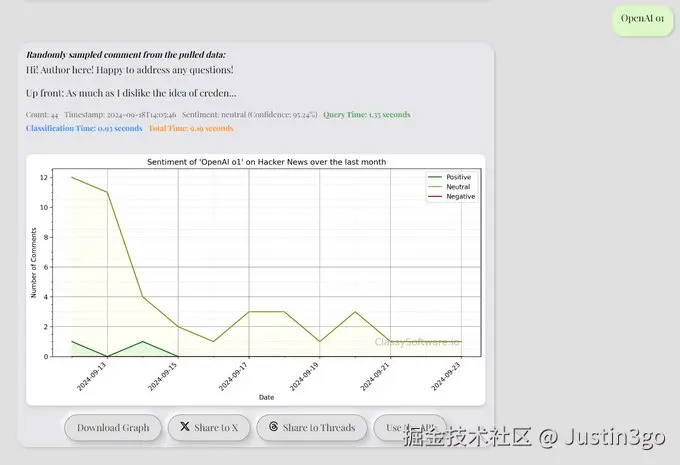Click the Positive legend entry
Image resolution: width=680 pixels, height=465 pixels.
click(x=450, y=177)
